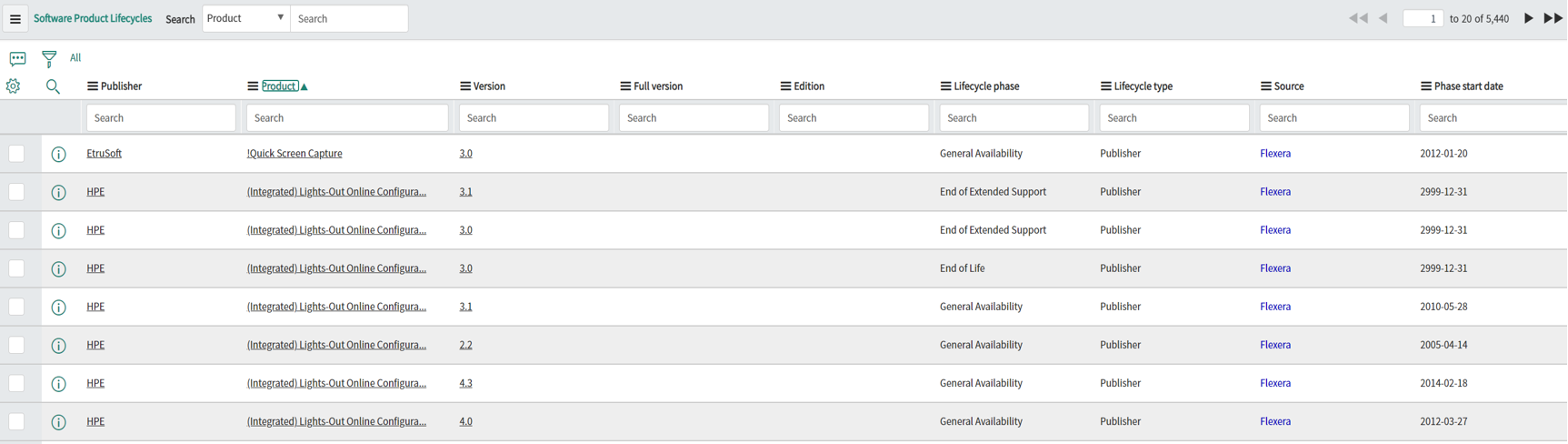Sort by Version column header
1568x444 pixels.
point(489,86)
